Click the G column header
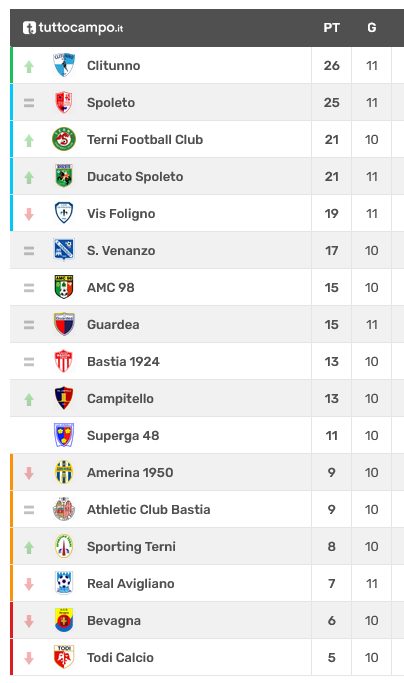This screenshot has width=404, height=683. [x=371, y=28]
